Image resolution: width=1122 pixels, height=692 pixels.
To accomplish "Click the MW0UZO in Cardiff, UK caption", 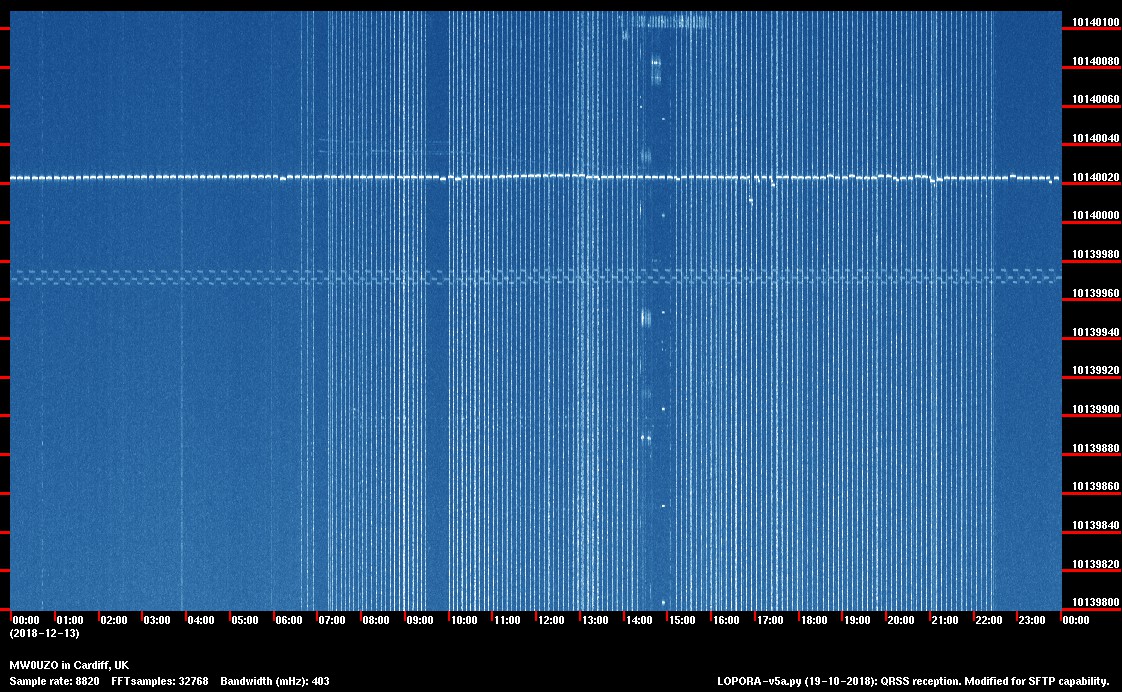I will pos(69,665).
